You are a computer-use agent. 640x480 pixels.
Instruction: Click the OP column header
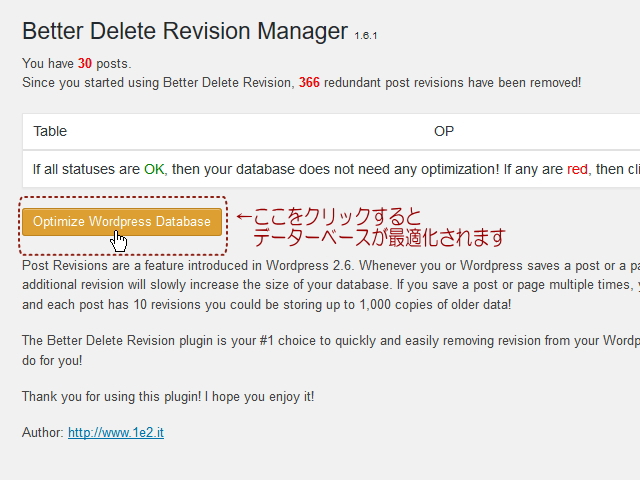coord(444,131)
